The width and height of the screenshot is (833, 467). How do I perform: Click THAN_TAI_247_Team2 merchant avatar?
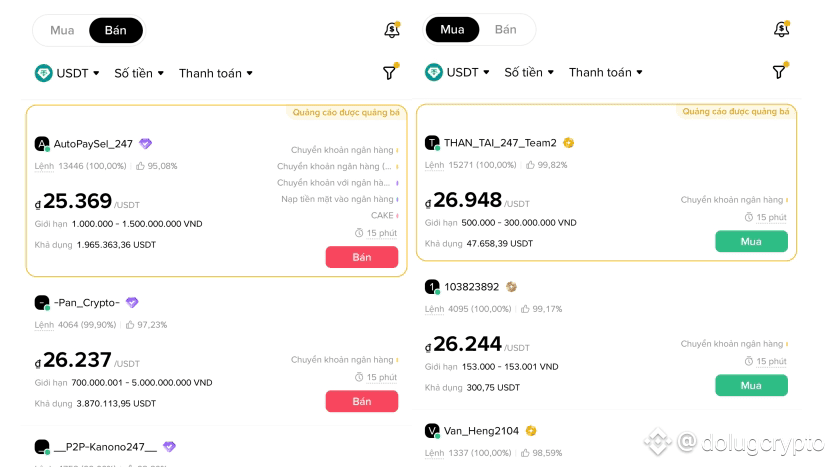coord(432,143)
